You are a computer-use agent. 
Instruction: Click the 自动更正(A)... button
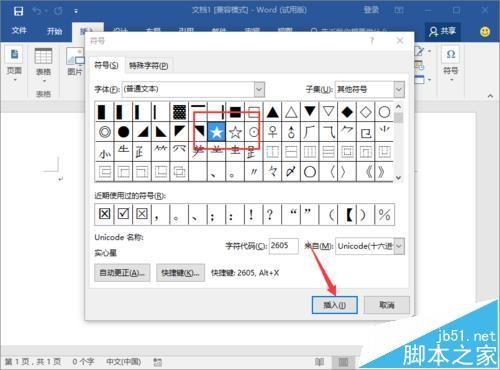click(x=122, y=273)
